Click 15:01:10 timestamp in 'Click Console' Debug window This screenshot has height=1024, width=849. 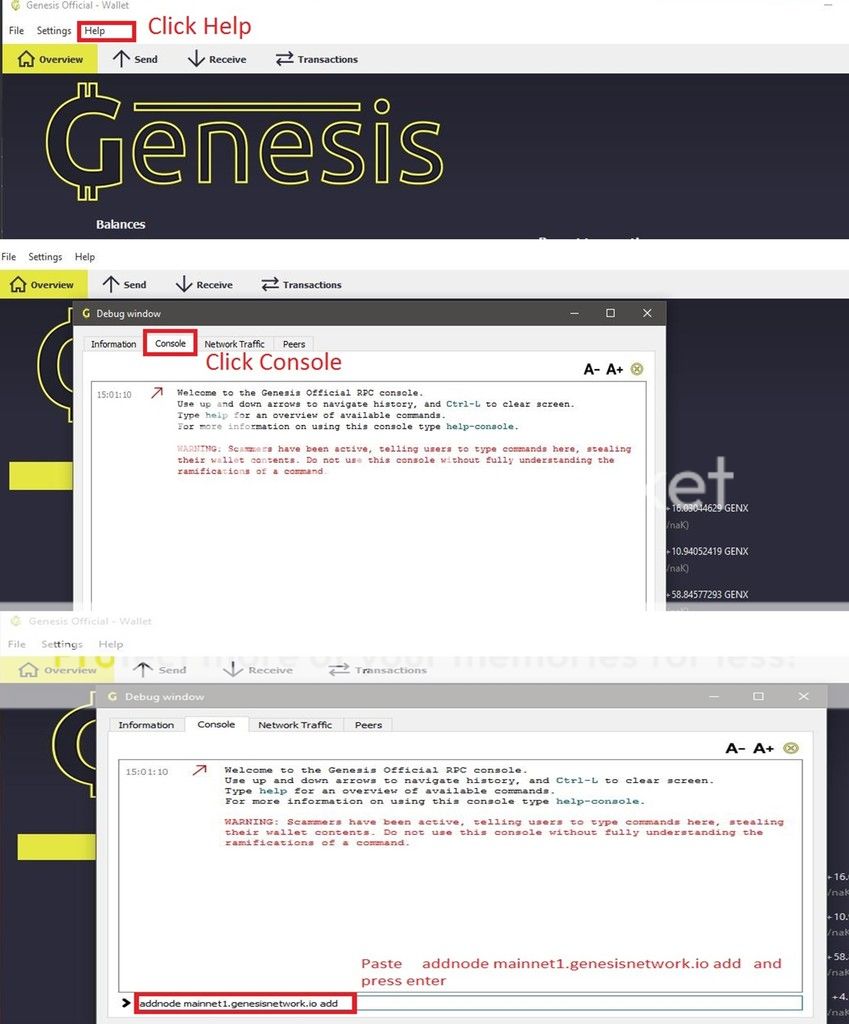[x=114, y=395]
